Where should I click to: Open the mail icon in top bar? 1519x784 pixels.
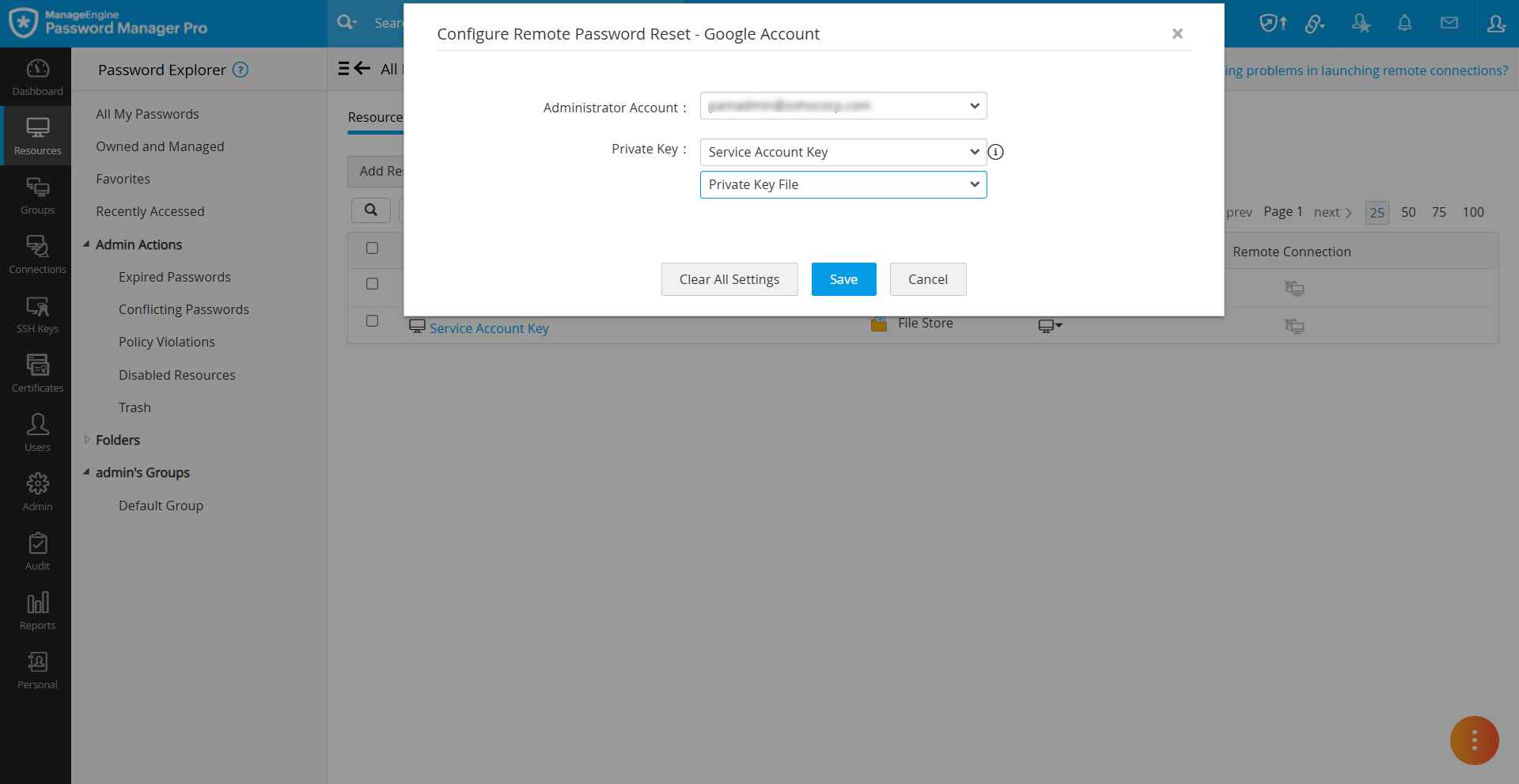click(1450, 23)
